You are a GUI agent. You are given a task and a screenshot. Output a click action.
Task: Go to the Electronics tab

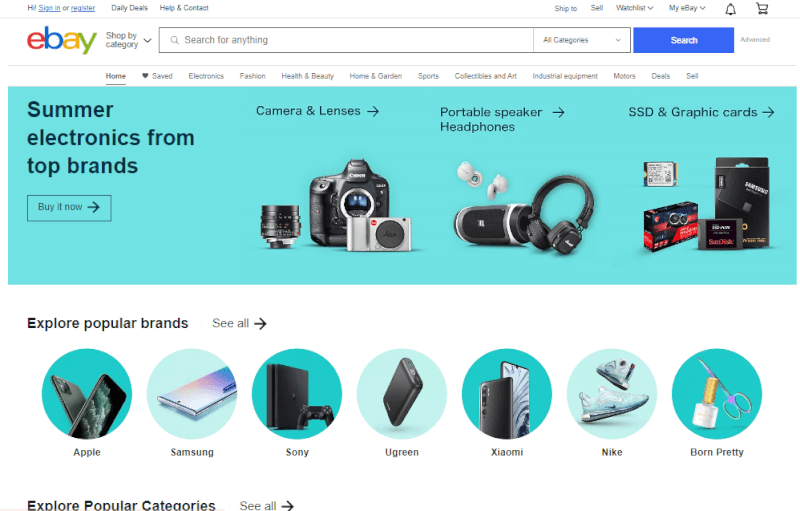point(206,76)
